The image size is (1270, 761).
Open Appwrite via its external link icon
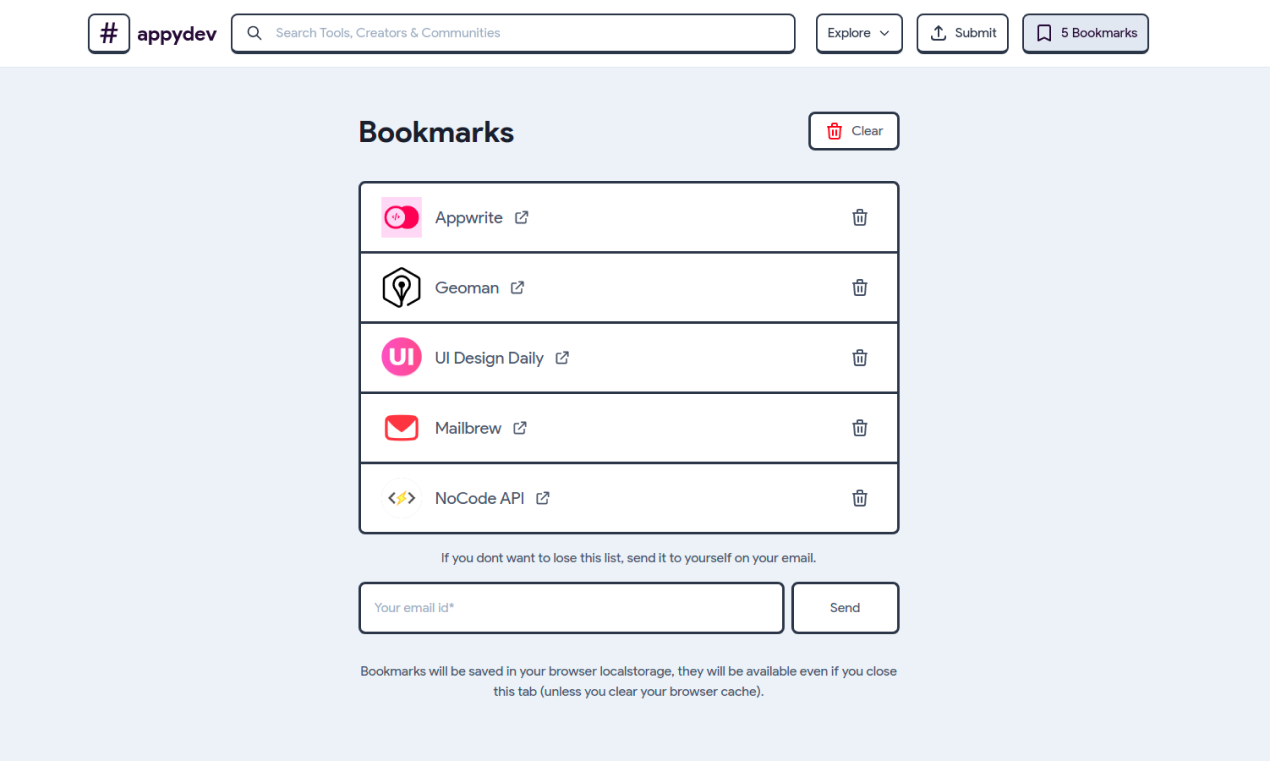point(521,217)
